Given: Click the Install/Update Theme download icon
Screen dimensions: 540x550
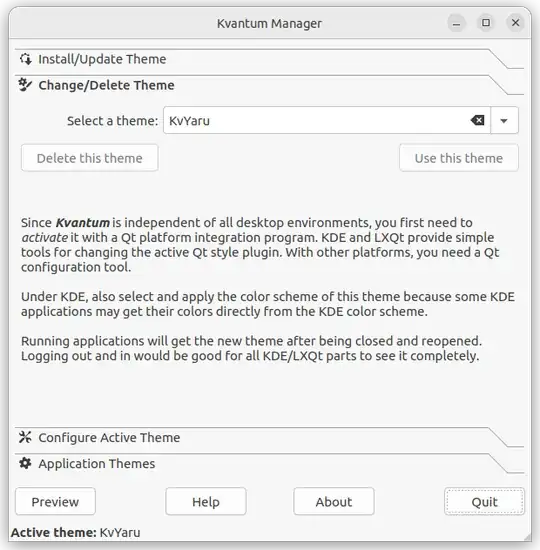Looking at the screenshot, I should [26, 59].
